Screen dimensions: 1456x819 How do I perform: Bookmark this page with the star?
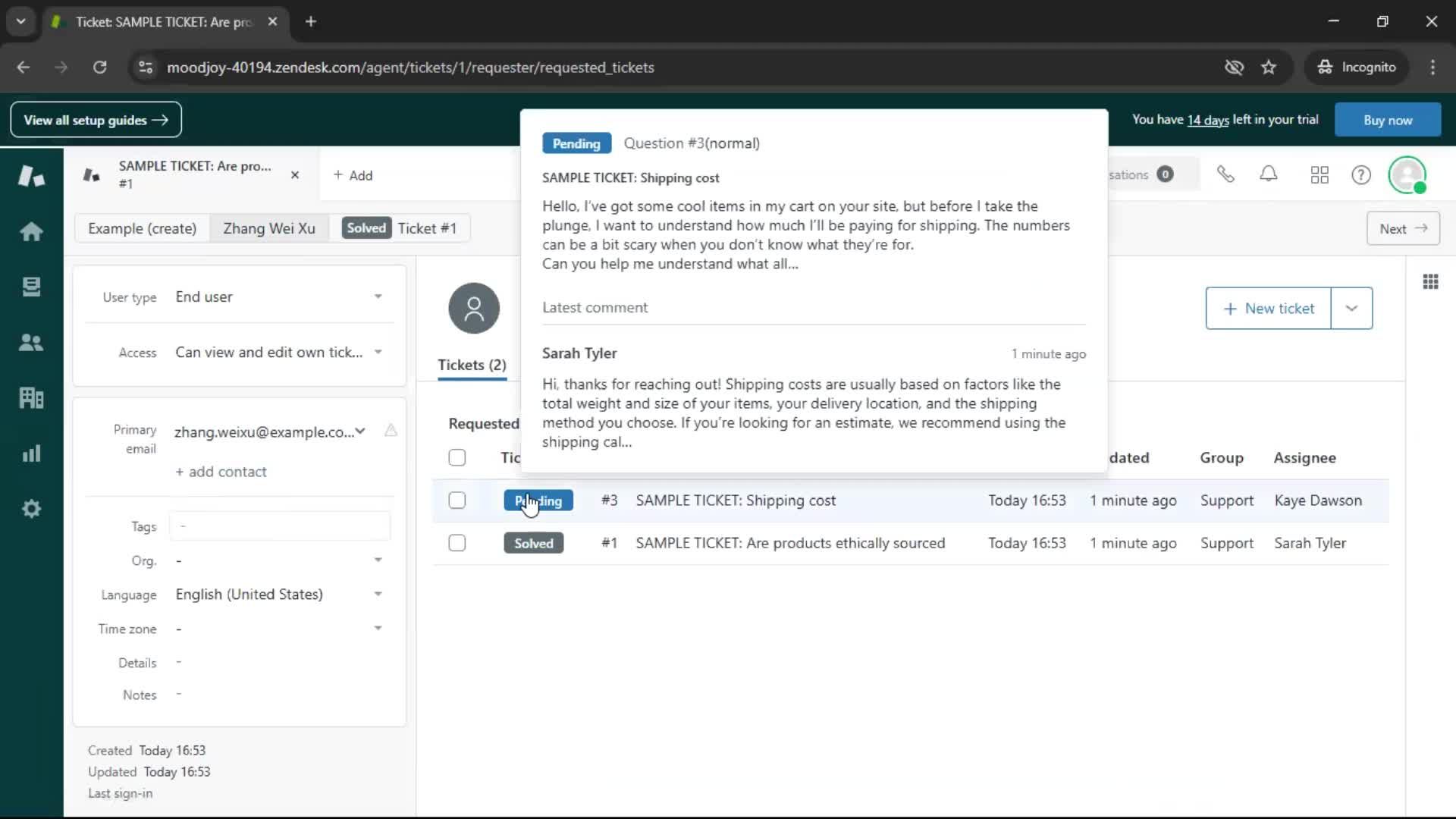[1269, 67]
